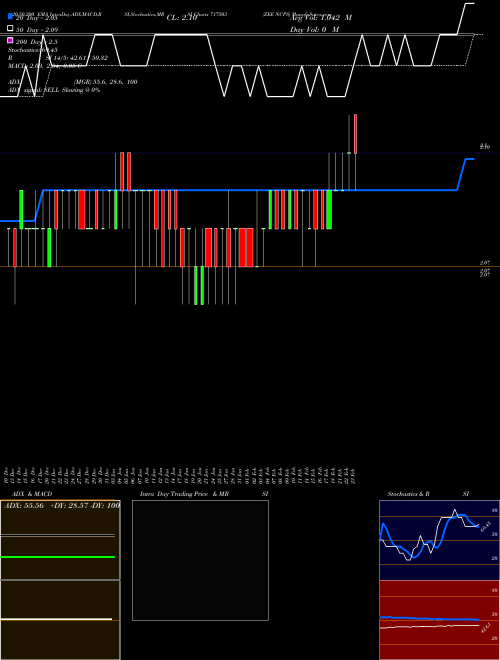The height and width of the screenshot is (660, 500).
Task: Click the 2.10 price axis label
Action: tap(485, 146)
